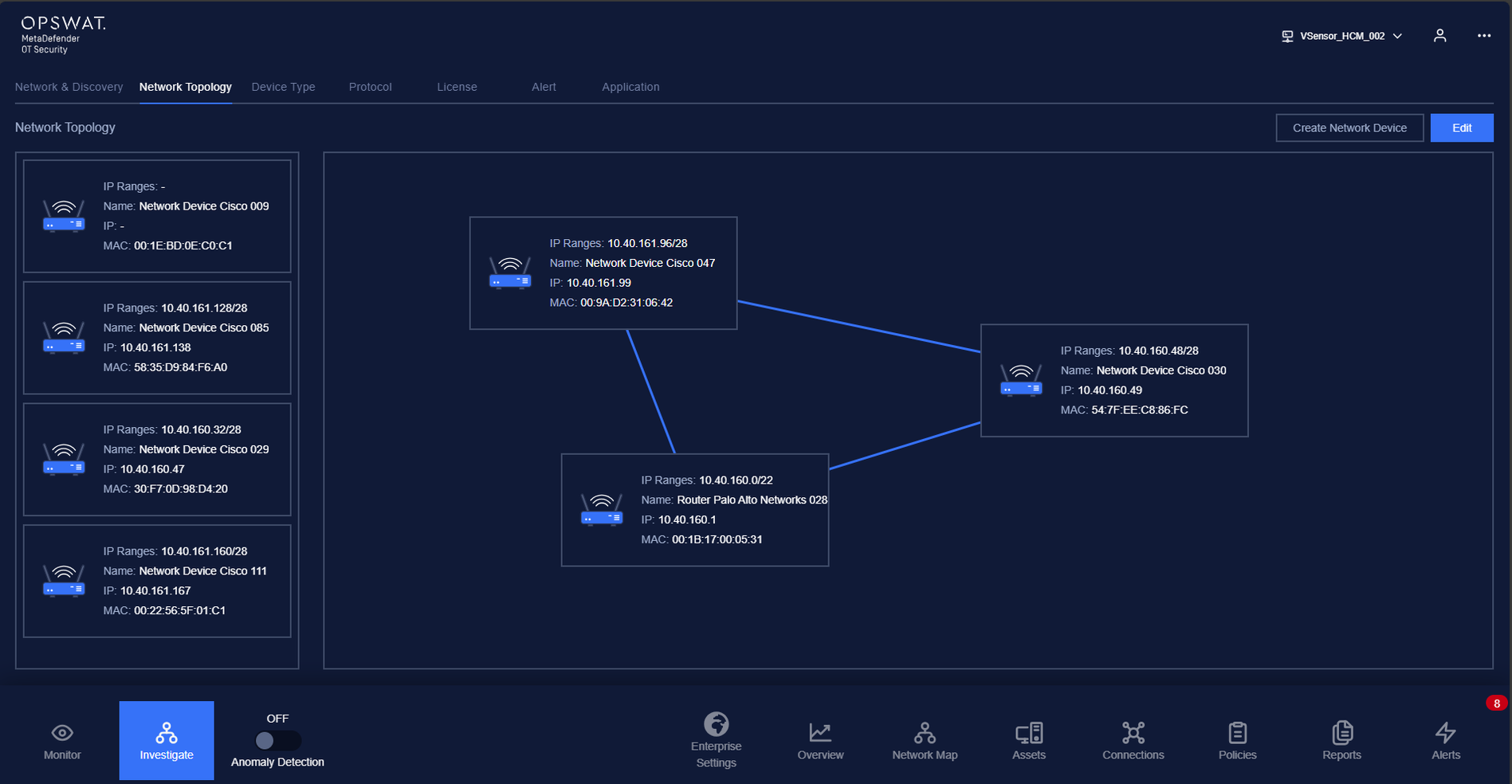Click MAC address 00:1B:17:00:05:31
The image size is (1512, 784).
point(717,539)
